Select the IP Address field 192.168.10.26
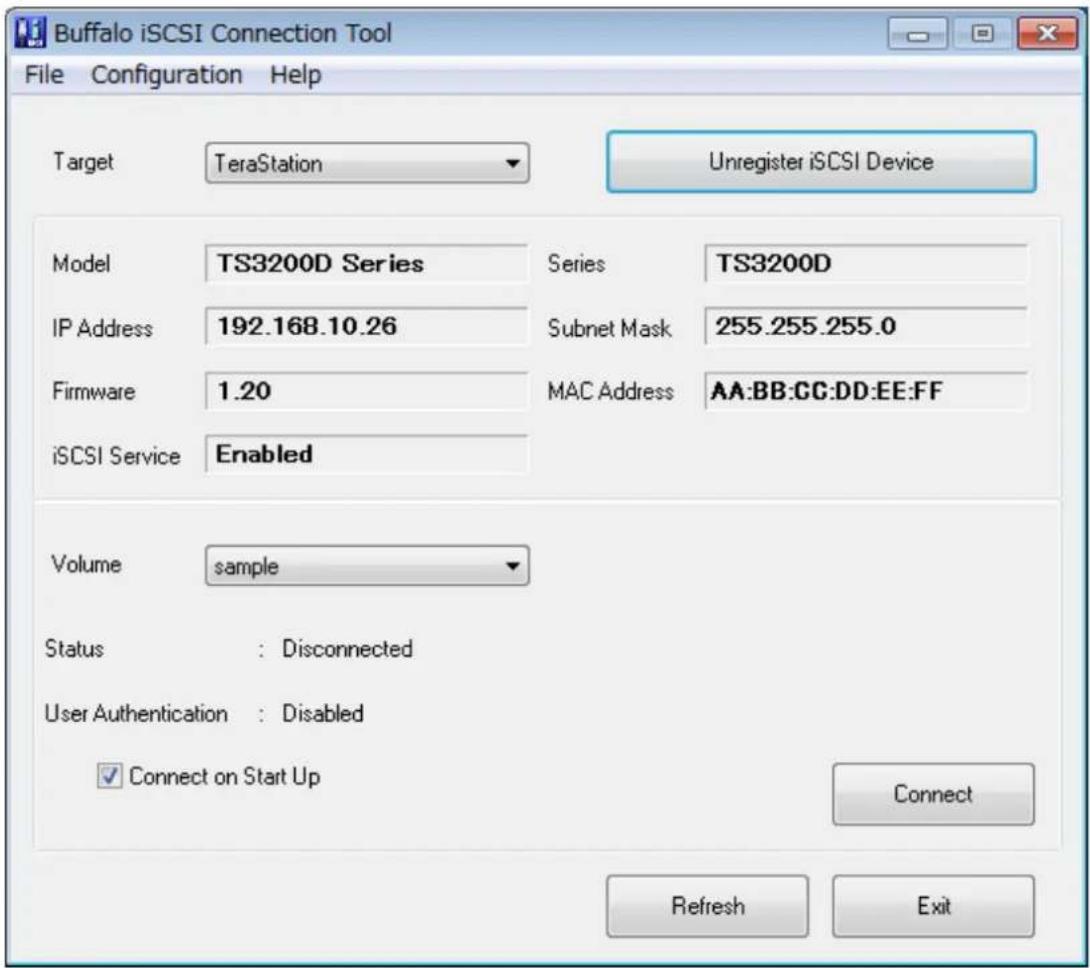The image size is (1090, 968). point(366,326)
